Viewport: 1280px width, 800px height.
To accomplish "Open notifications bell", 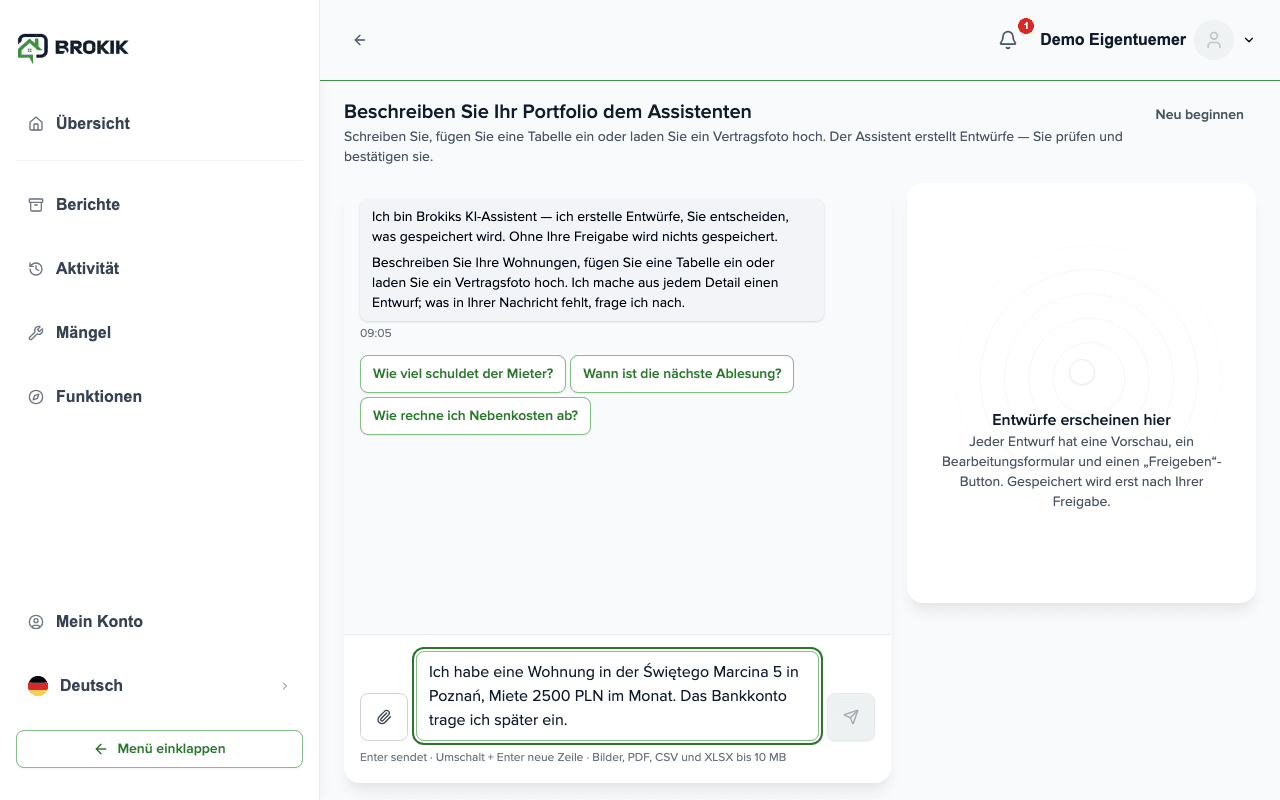I will (x=1008, y=40).
